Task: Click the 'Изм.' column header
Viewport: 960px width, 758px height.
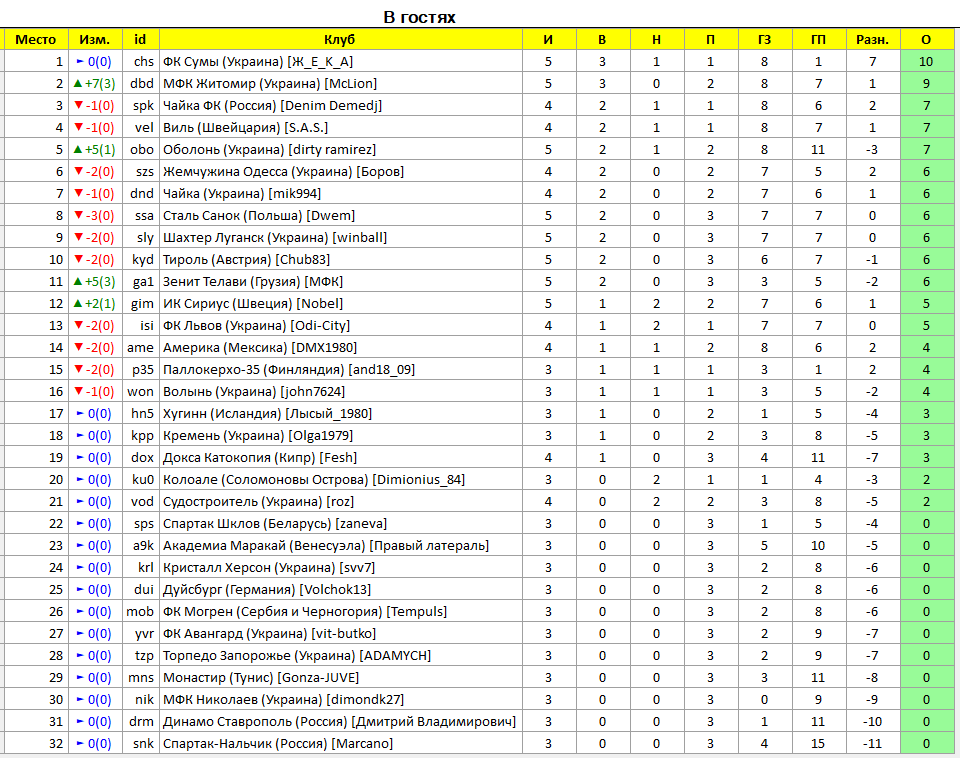Action: tap(95, 40)
